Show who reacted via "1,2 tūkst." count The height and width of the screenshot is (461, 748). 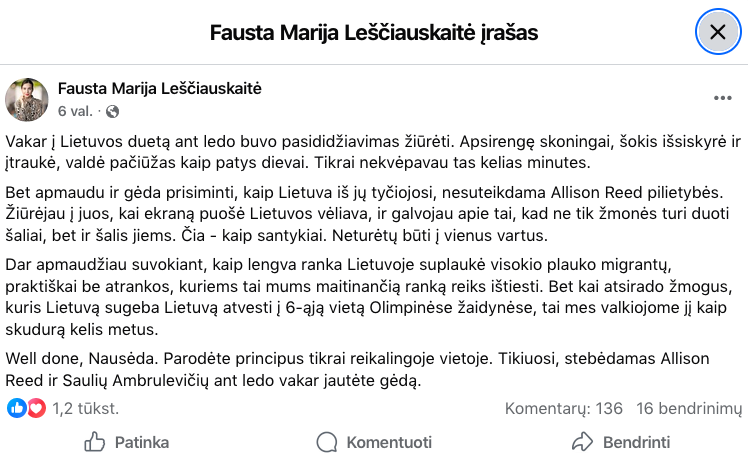pyautogui.click(x=85, y=408)
